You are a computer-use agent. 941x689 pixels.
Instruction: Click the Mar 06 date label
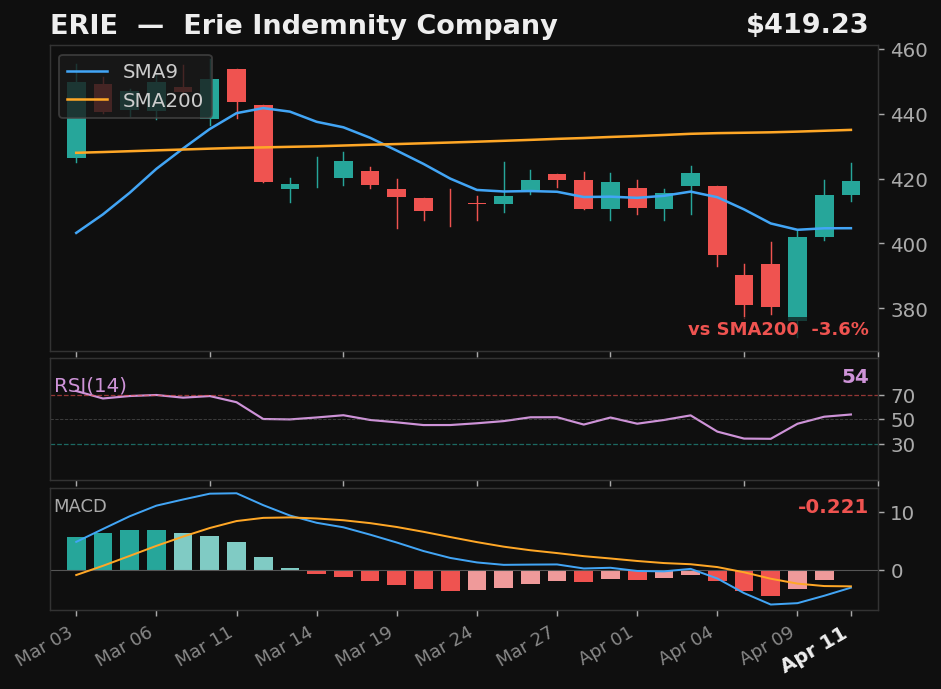click(124, 645)
